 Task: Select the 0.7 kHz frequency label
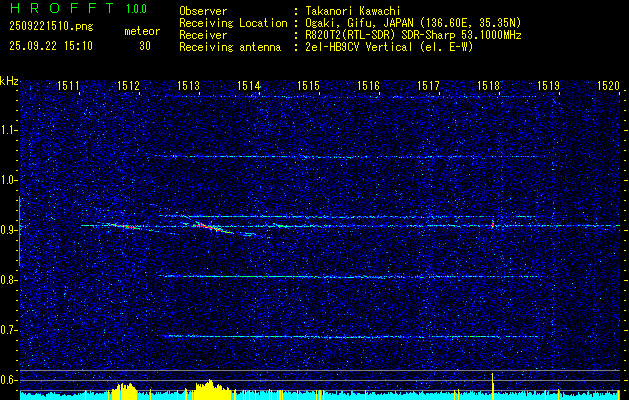click(9, 330)
